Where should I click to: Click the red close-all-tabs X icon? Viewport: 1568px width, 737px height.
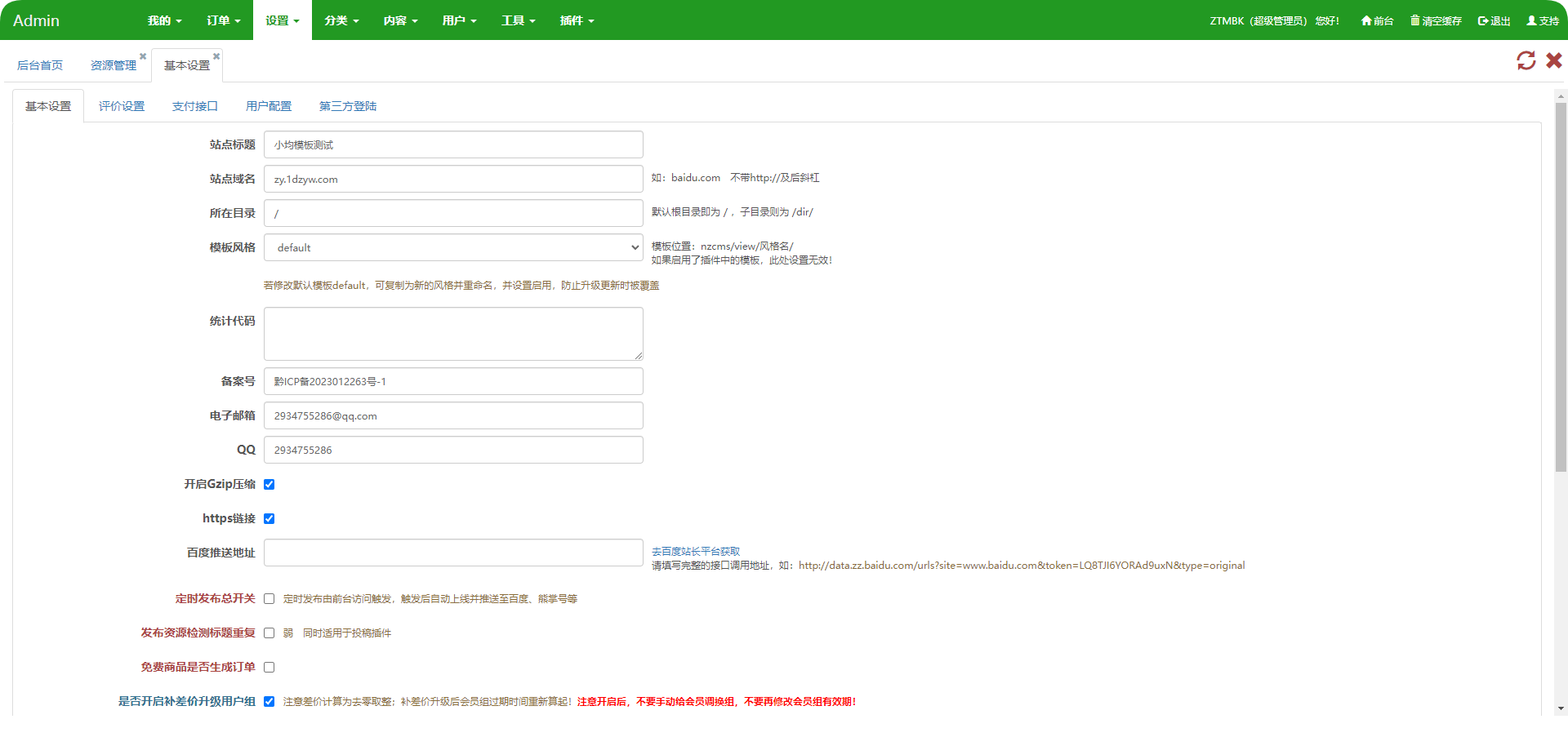(x=1554, y=60)
